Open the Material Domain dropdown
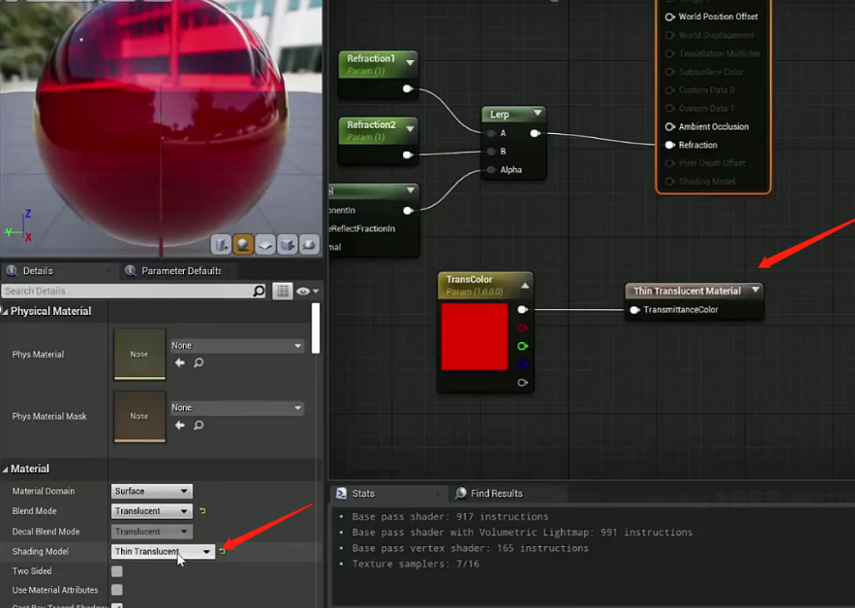The image size is (855, 608). tap(151, 491)
